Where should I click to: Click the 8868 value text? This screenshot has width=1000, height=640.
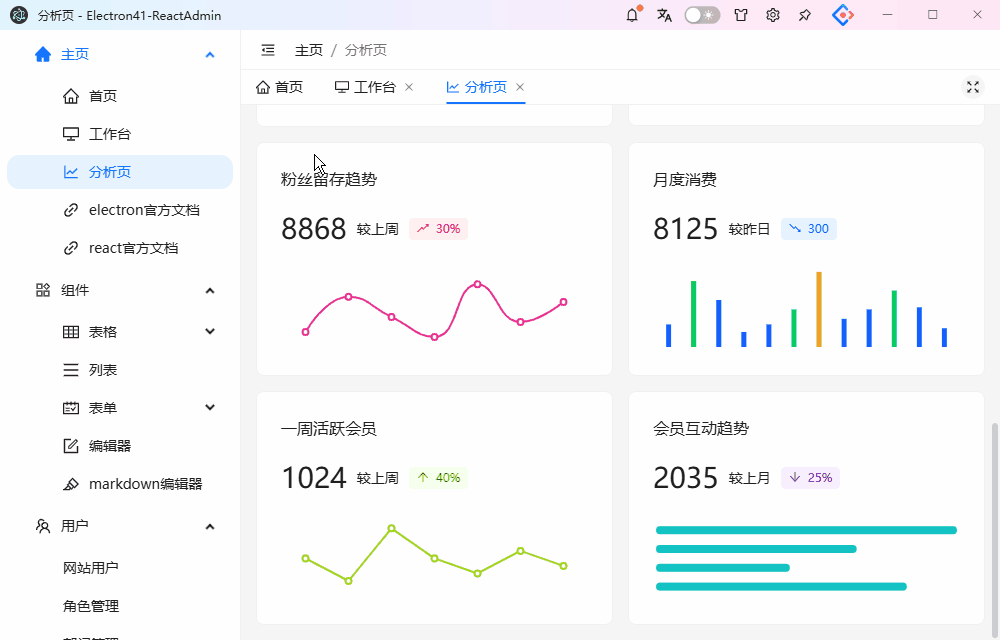pos(313,228)
